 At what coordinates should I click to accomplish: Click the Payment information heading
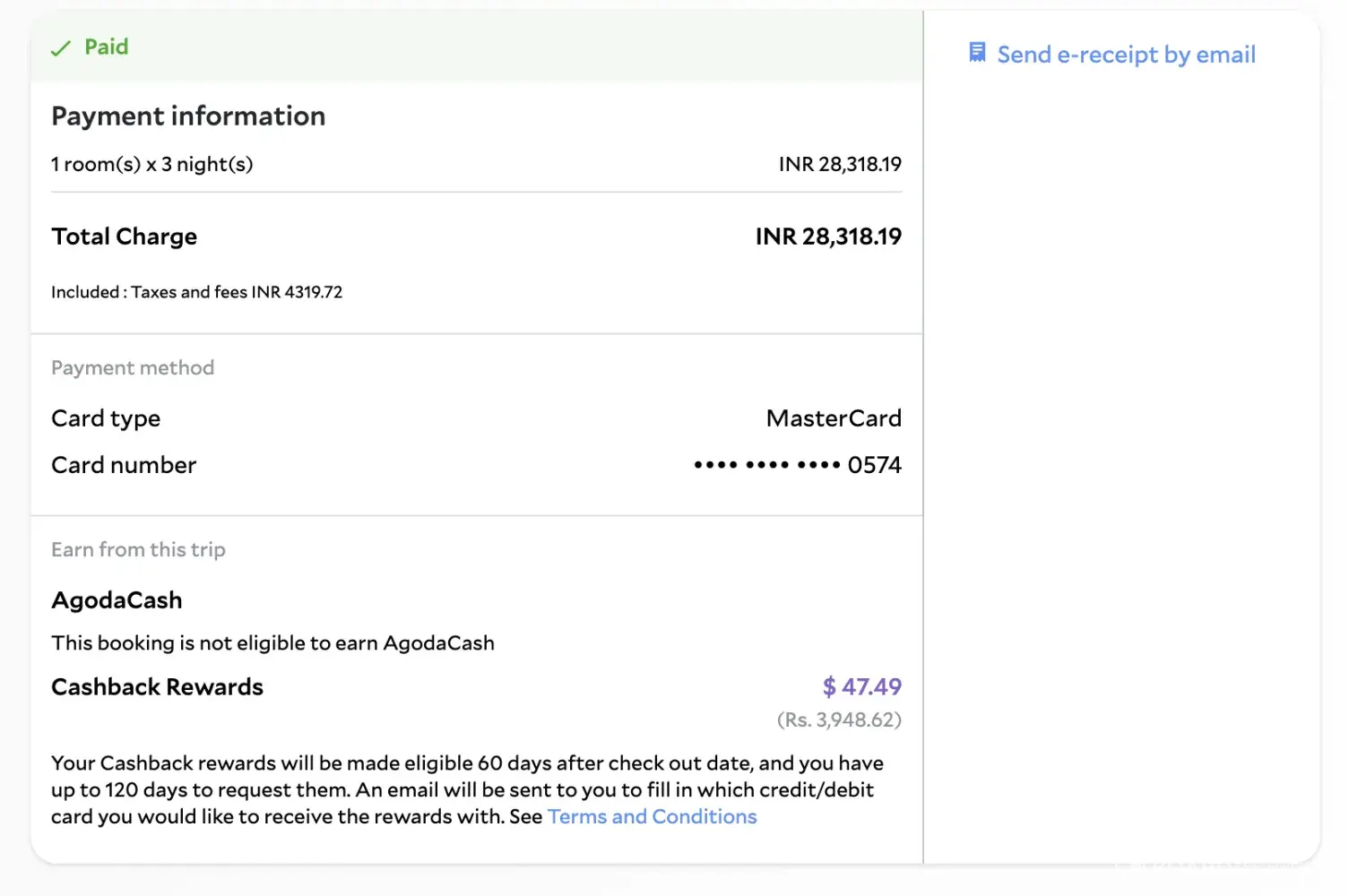(188, 116)
